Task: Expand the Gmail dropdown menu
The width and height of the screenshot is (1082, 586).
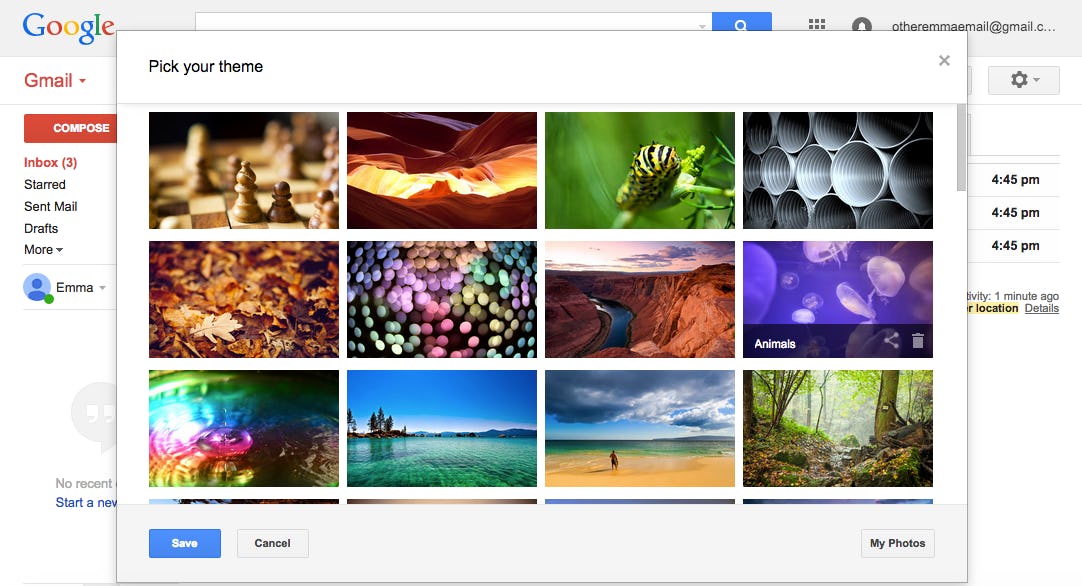Action: (x=55, y=81)
